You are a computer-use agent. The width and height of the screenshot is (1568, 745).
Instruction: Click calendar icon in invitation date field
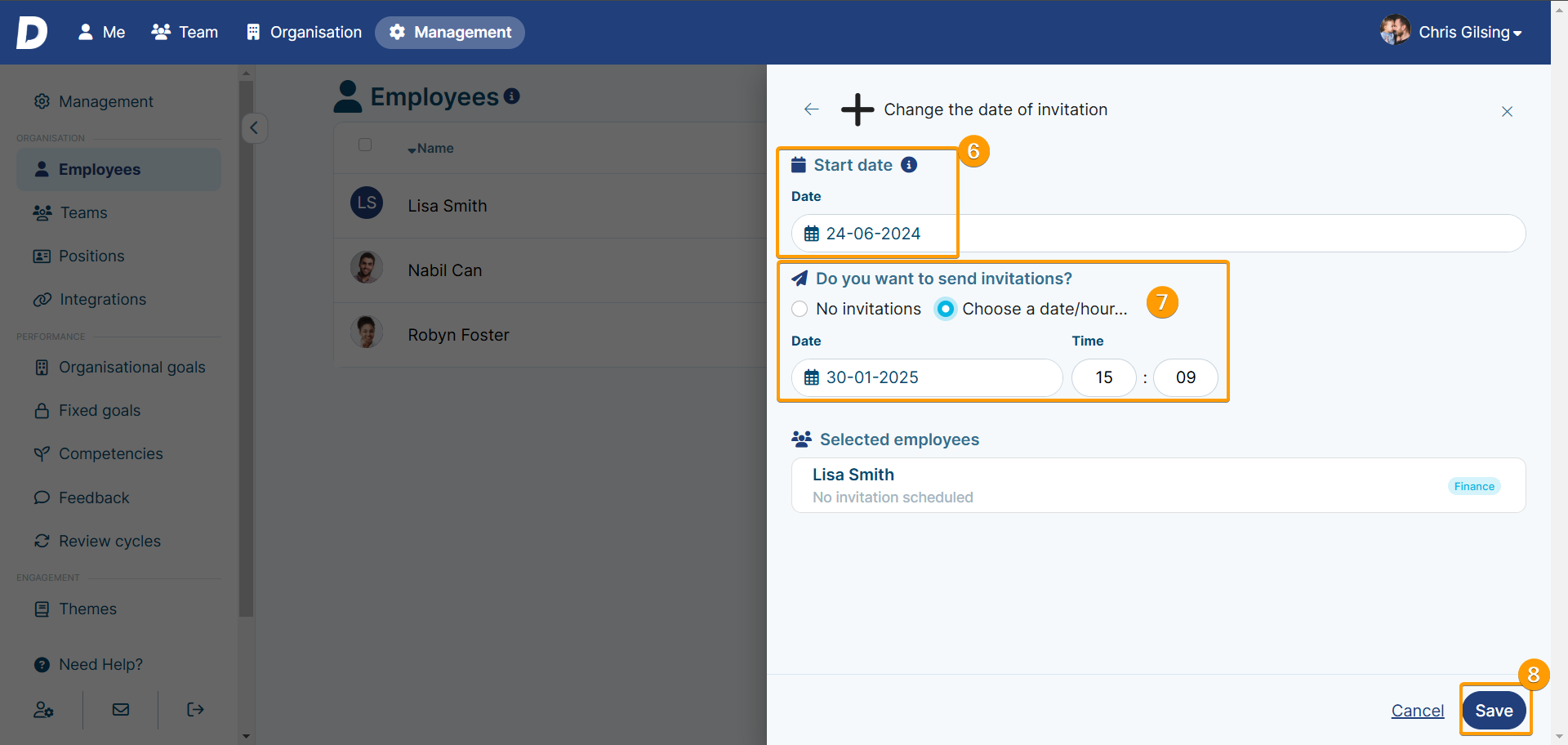(x=812, y=377)
